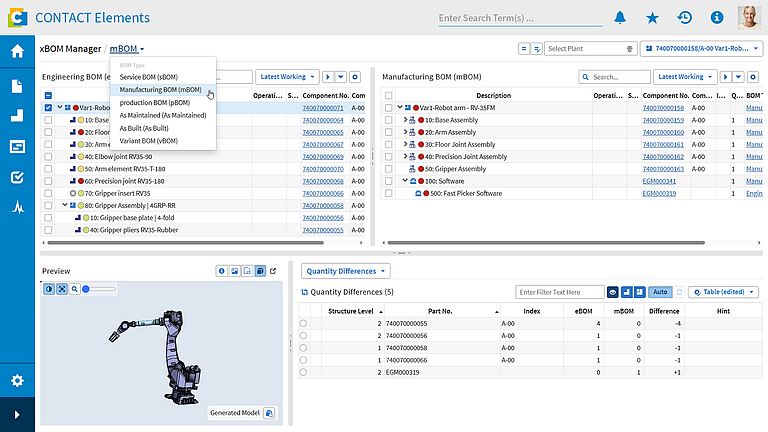Viewport: 768px width, 432px height.
Task: Click the image view icon in Preview toolbar
Action: pos(235,271)
